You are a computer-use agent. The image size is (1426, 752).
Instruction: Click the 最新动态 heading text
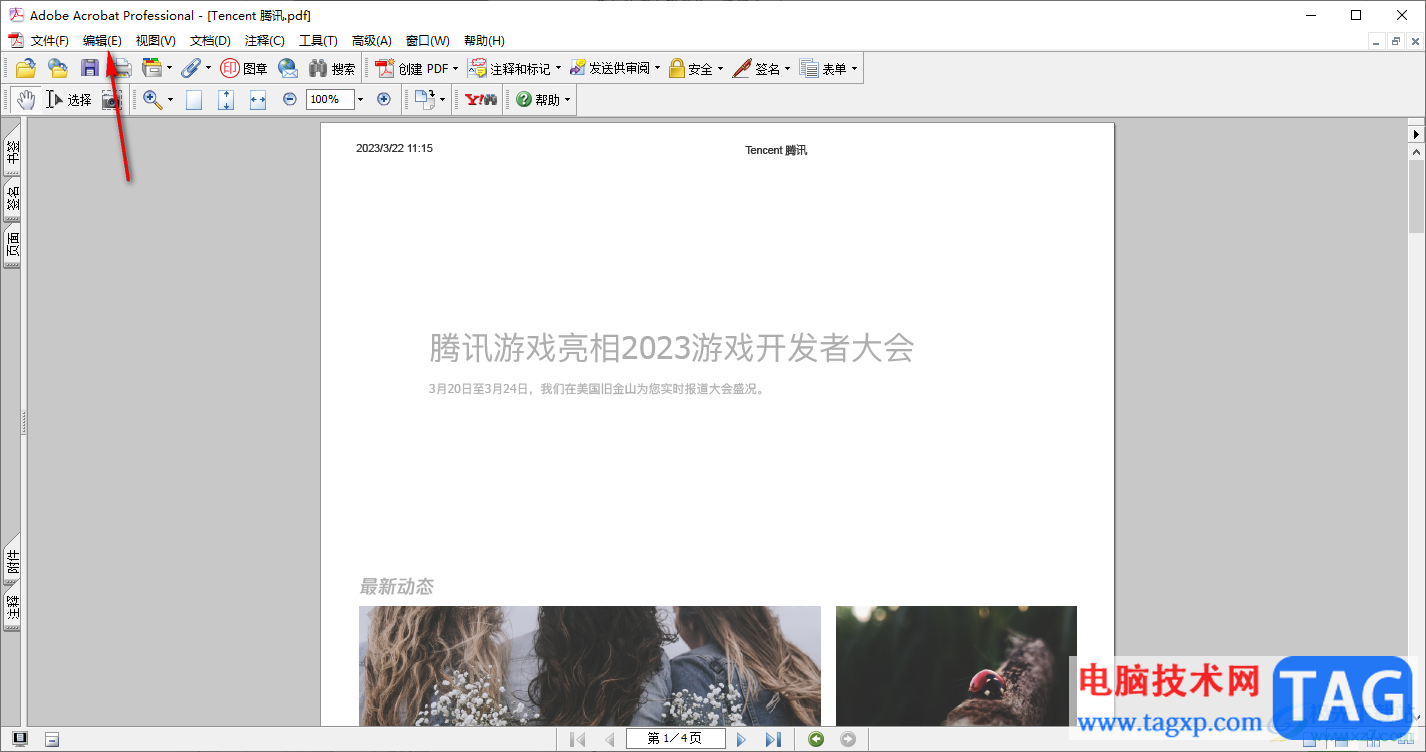coord(397,586)
